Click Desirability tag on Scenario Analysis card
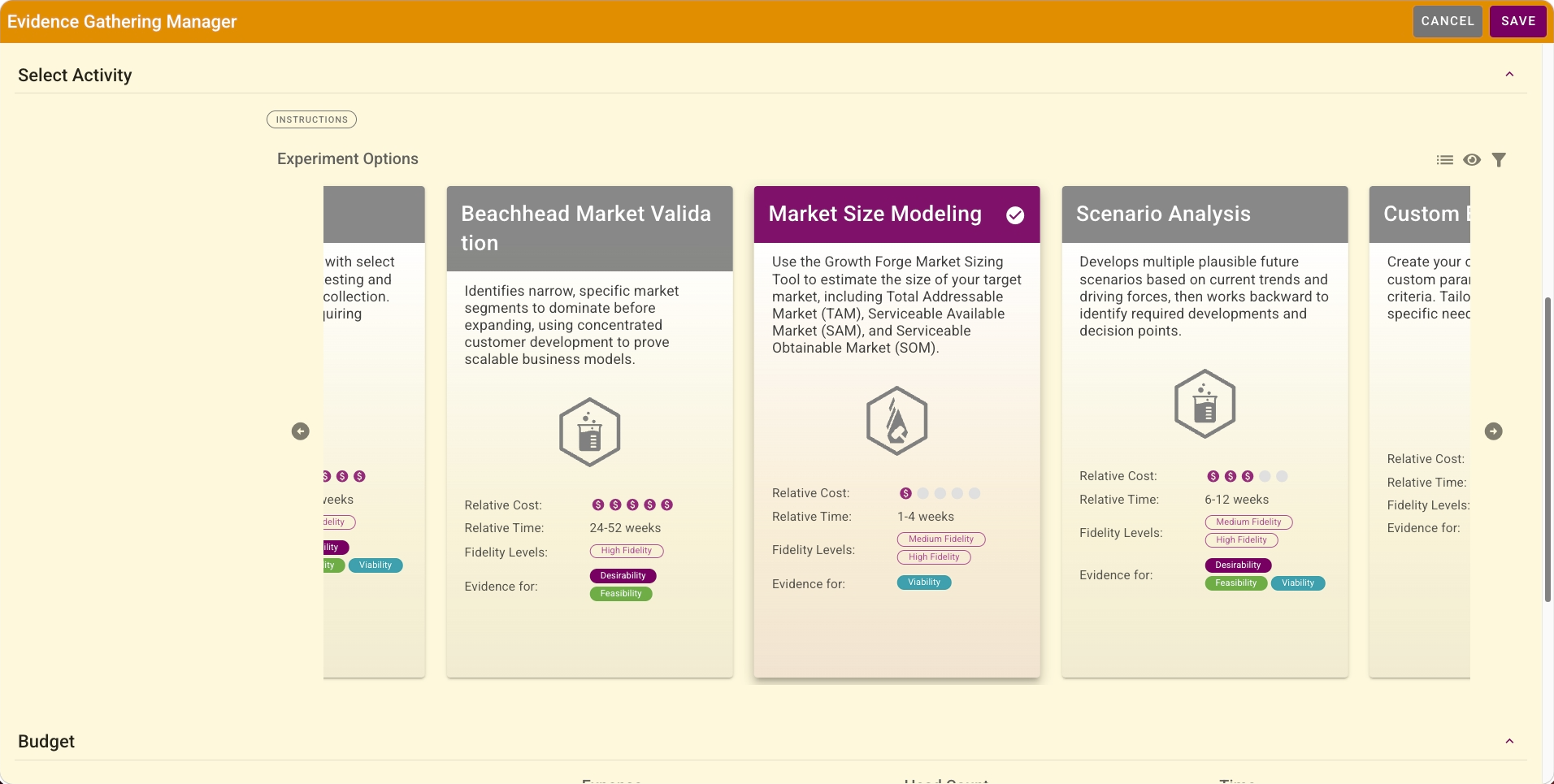 [x=1239, y=565]
